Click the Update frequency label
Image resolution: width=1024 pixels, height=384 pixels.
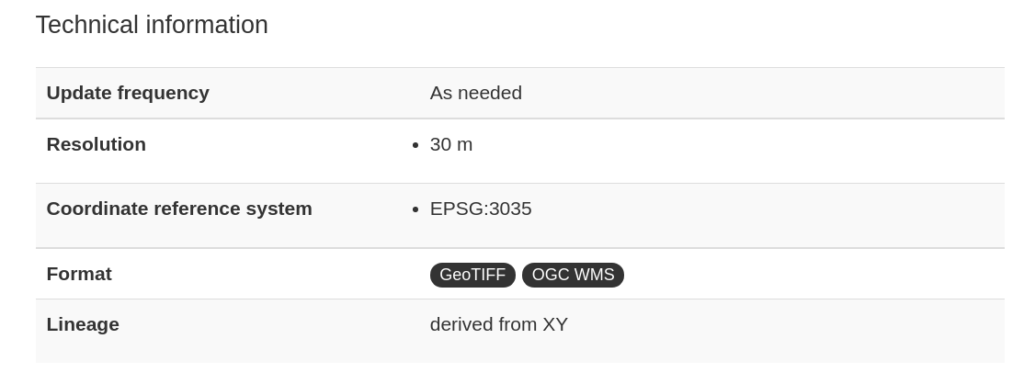pos(128,93)
